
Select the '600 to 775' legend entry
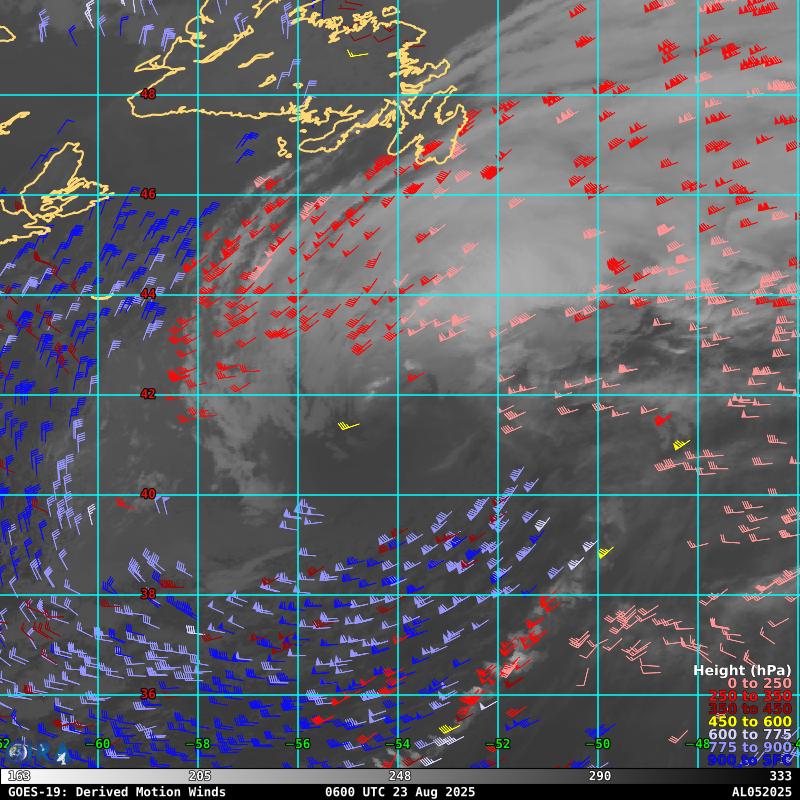coord(750,734)
